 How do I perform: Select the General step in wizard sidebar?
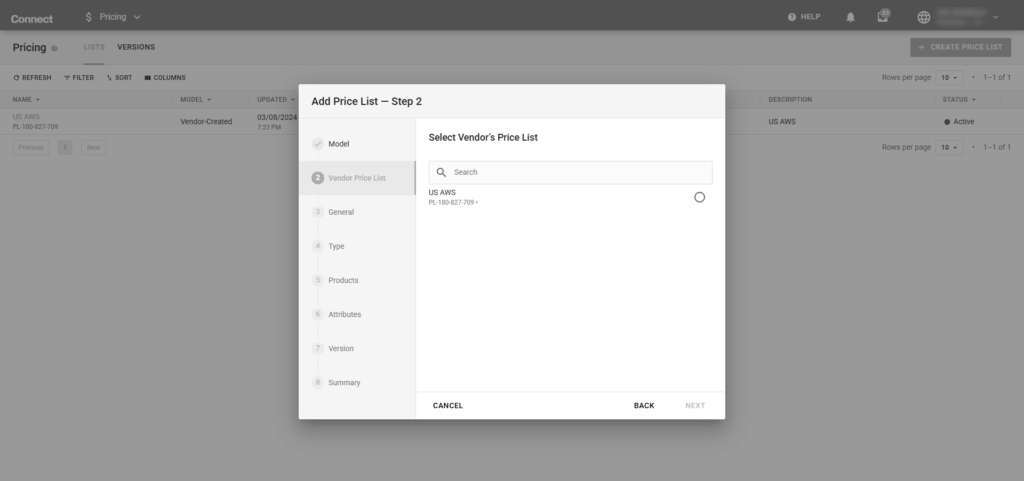click(x=340, y=212)
